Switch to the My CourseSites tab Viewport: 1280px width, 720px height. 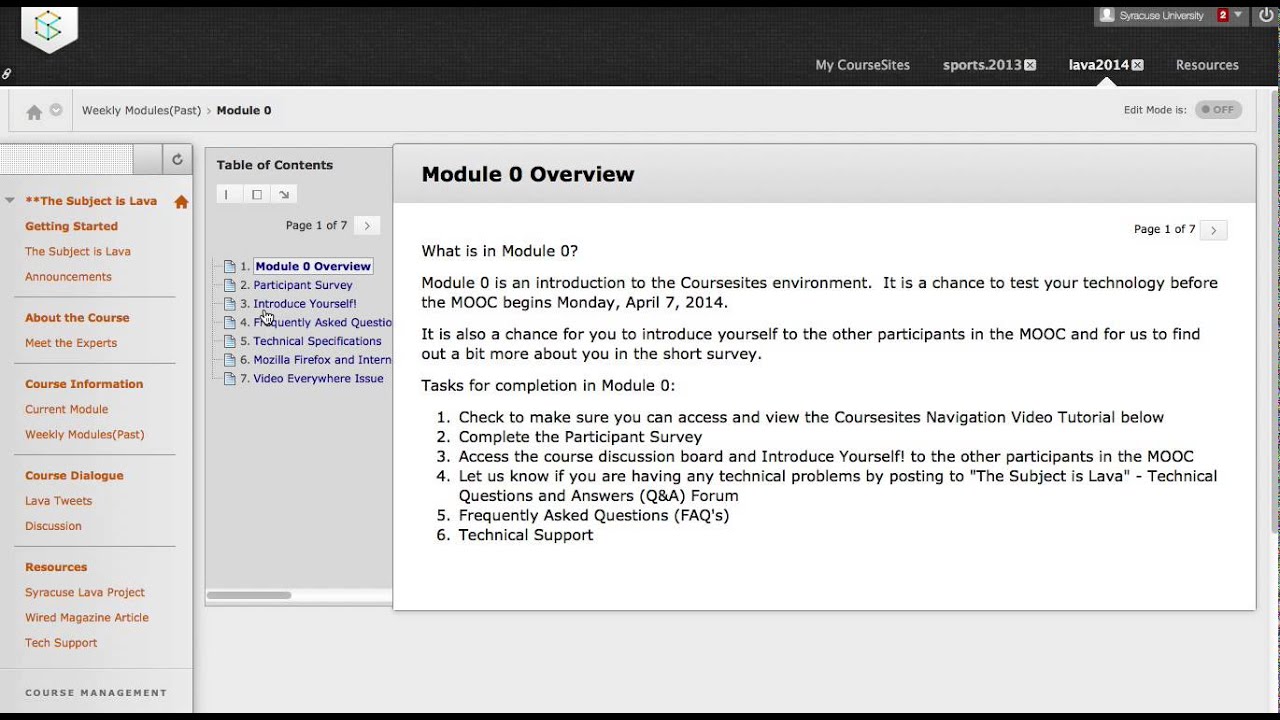click(863, 65)
